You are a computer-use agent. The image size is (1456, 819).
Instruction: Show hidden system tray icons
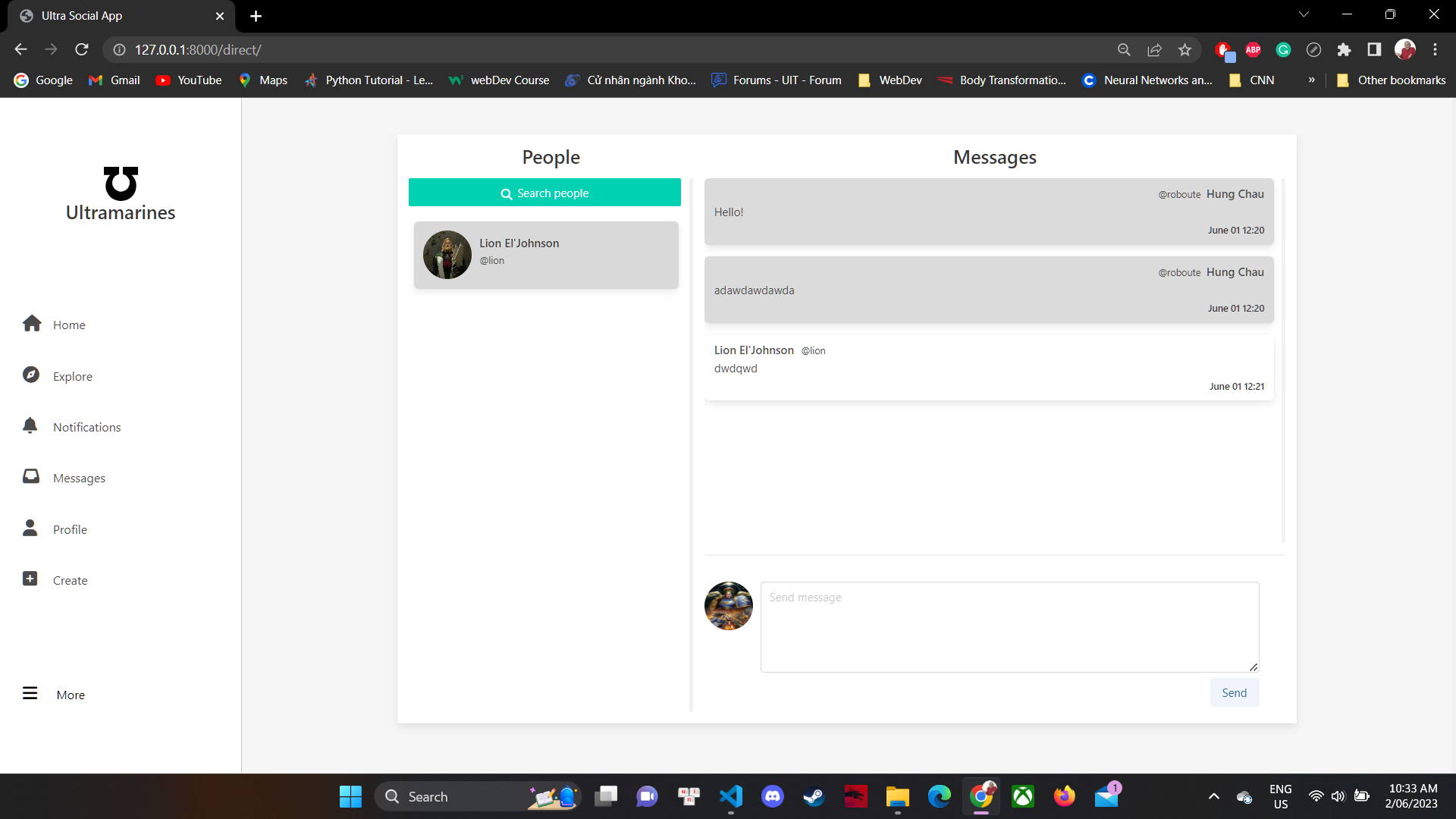pos(1213,796)
